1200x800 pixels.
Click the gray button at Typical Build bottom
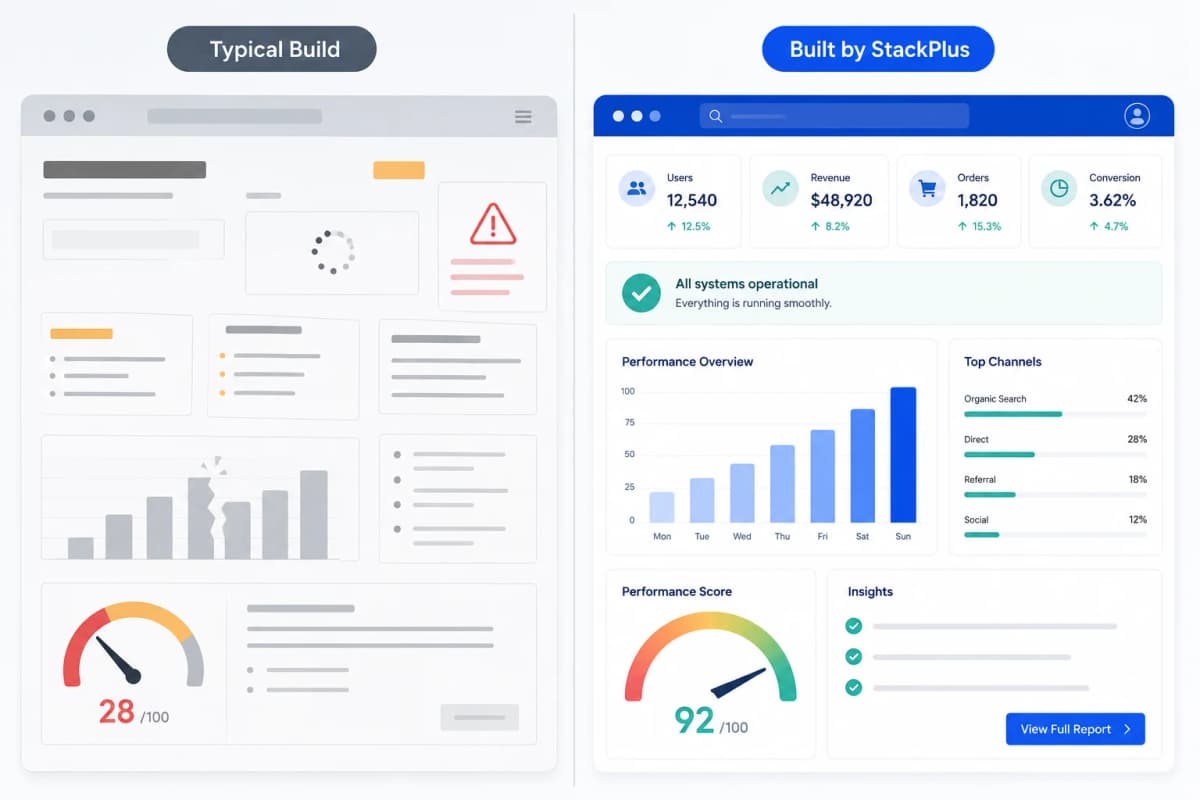480,717
